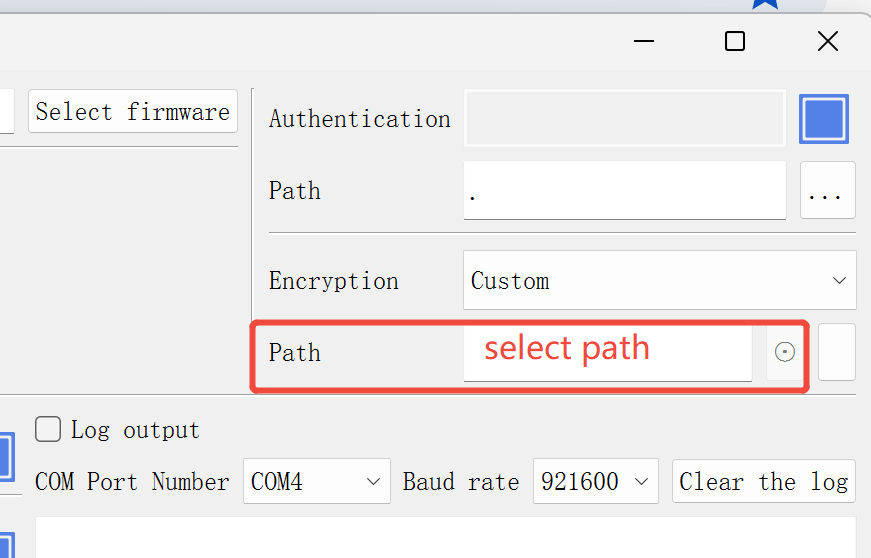
Task: Expand the COM Port Number dropdown
Action: [316, 482]
